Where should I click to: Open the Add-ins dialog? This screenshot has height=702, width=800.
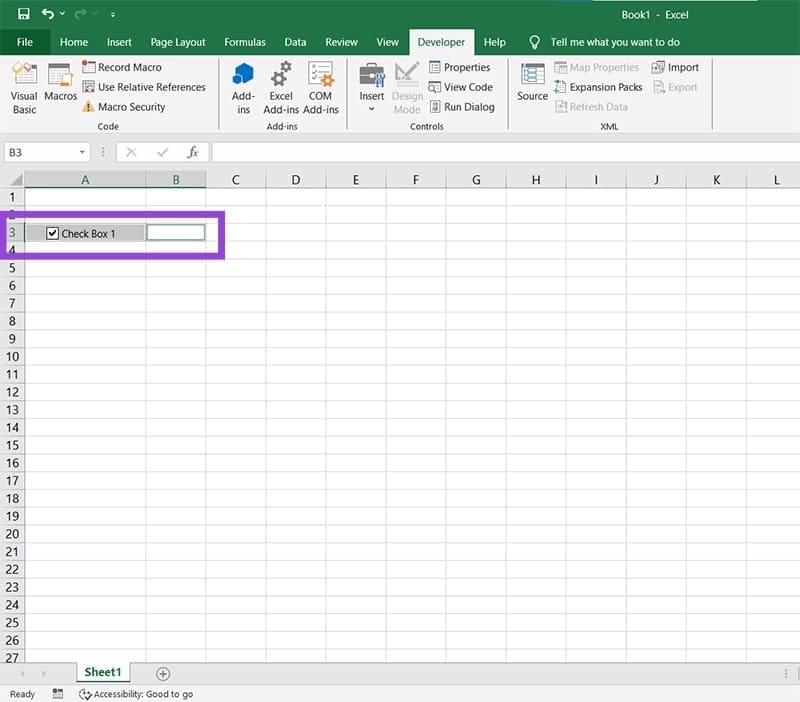(243, 88)
